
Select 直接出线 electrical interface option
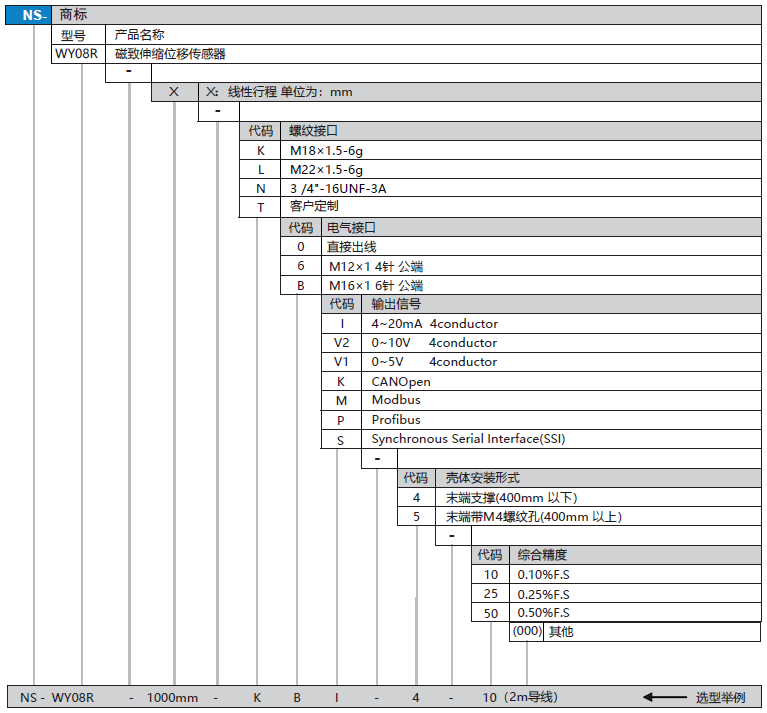353,247
